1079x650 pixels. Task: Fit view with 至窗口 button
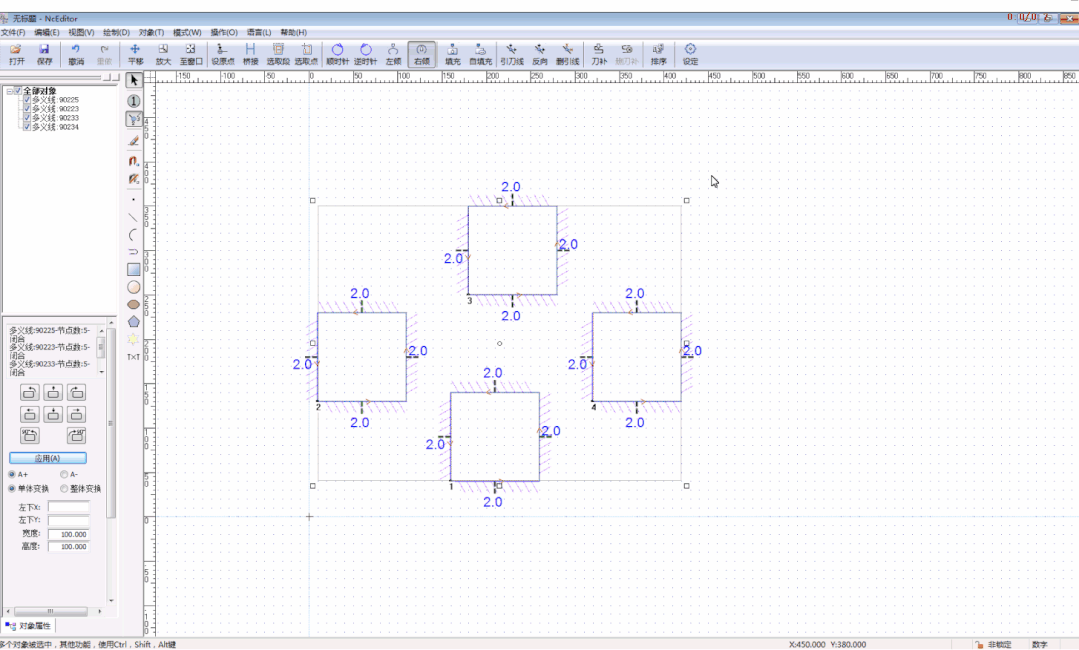191,54
